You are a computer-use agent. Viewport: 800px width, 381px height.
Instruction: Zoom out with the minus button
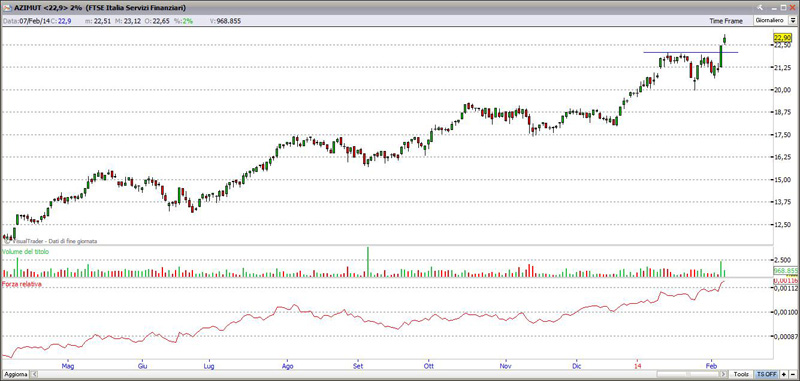792,374
